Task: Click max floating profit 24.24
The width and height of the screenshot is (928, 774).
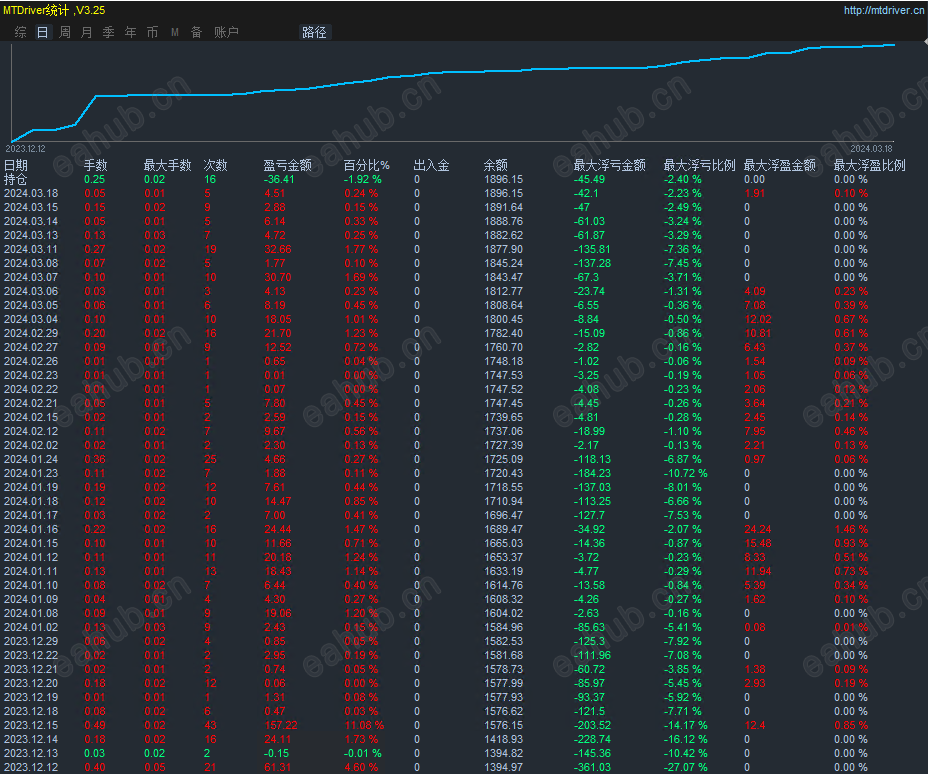Action: click(x=758, y=530)
